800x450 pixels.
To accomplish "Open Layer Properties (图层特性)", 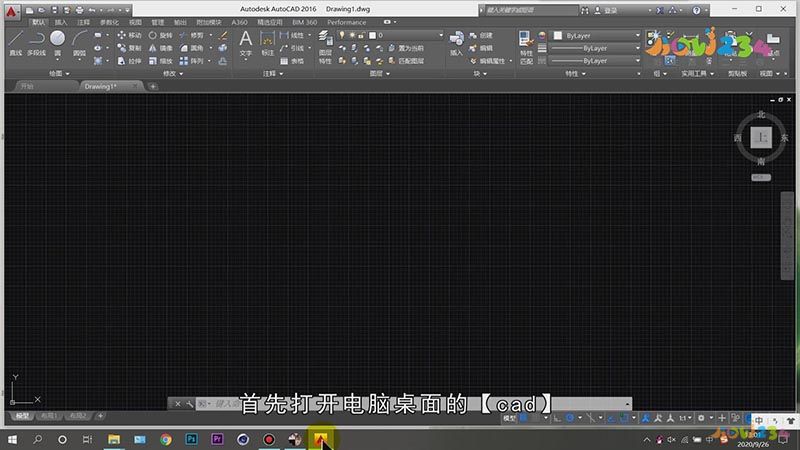I will tap(325, 46).
